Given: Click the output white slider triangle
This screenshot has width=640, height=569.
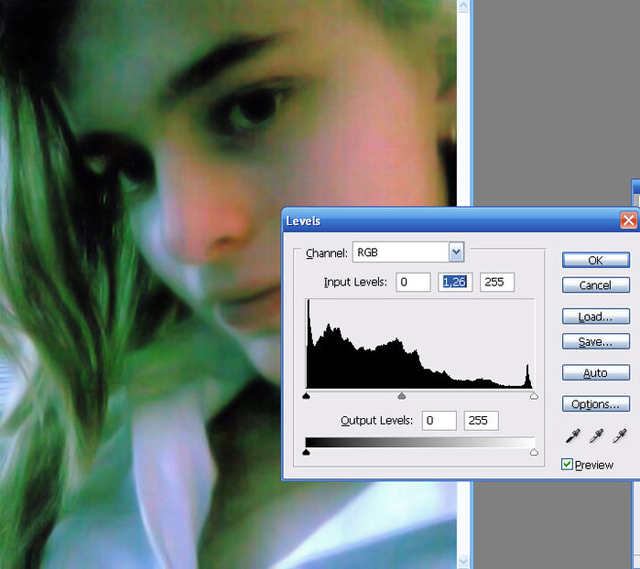Looking at the screenshot, I should point(534,452).
